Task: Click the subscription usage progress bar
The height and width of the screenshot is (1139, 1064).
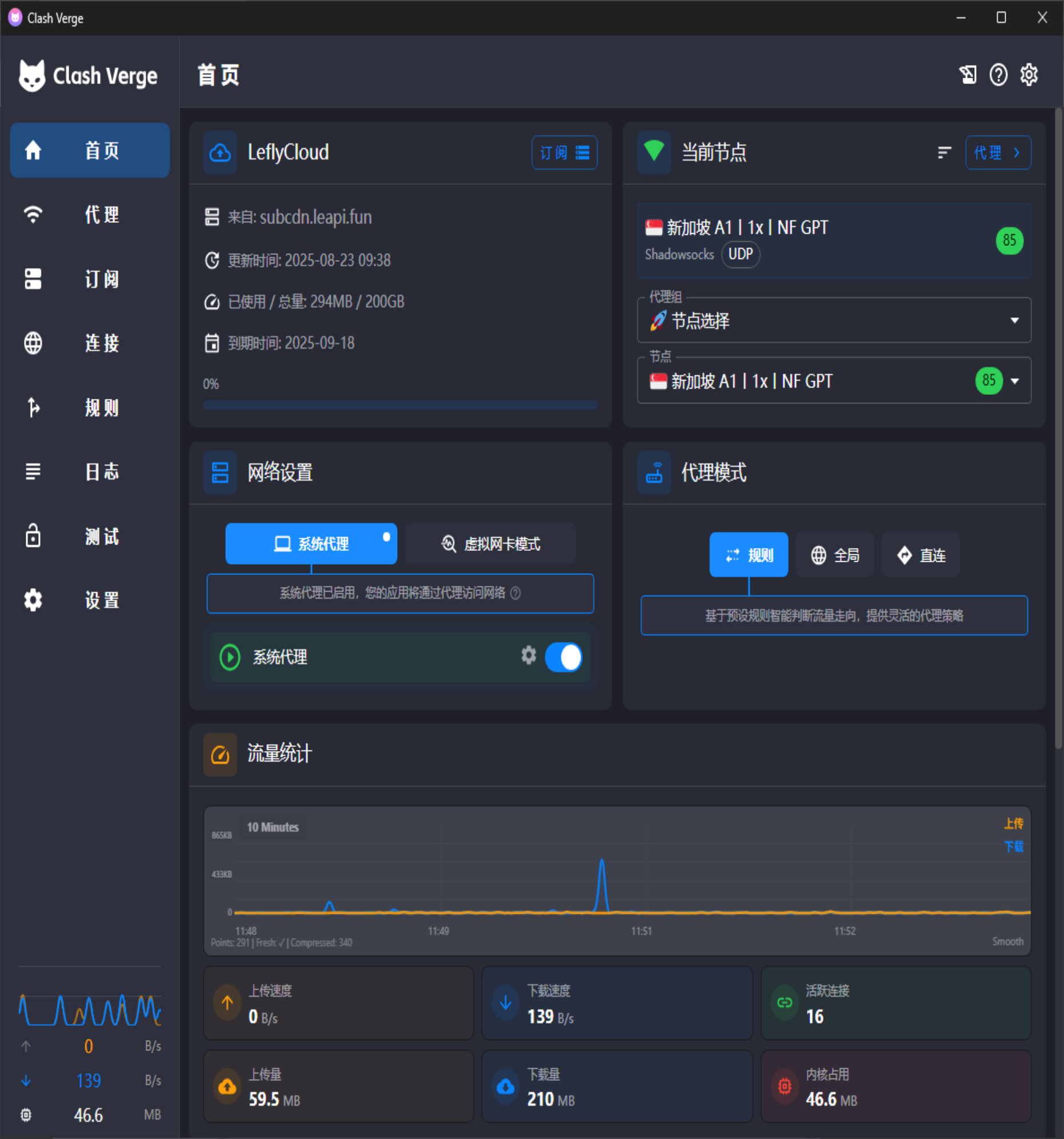Action: [400, 405]
